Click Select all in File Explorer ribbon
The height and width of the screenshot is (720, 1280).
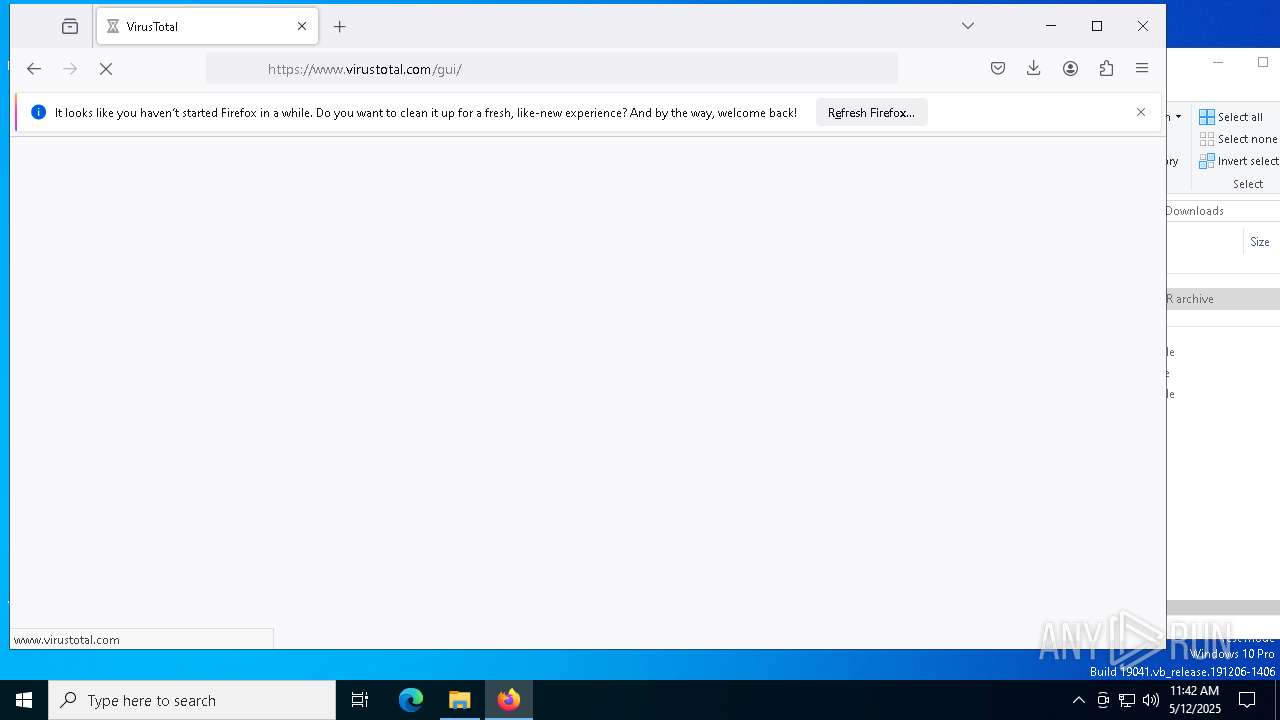click(x=1232, y=117)
